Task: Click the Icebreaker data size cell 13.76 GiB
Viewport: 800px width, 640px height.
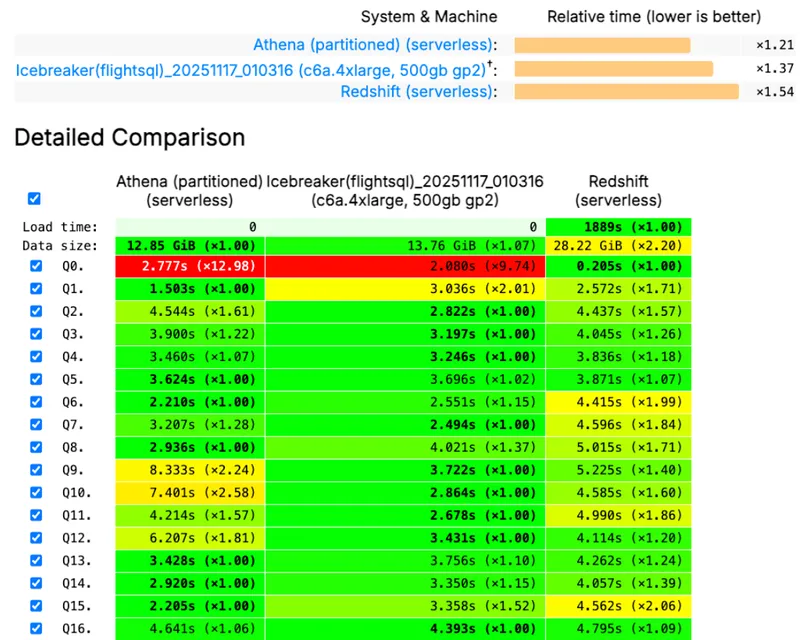Action: pos(405,245)
